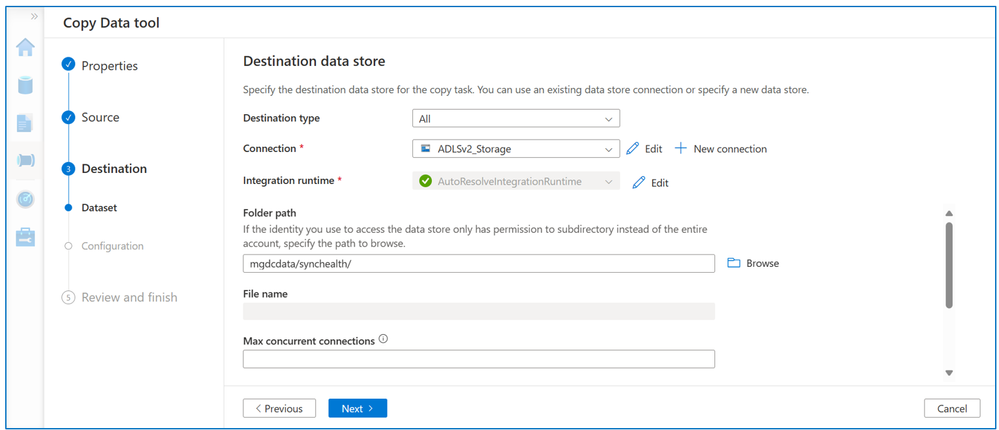Open the Home icon in sidebar

pos(25,47)
